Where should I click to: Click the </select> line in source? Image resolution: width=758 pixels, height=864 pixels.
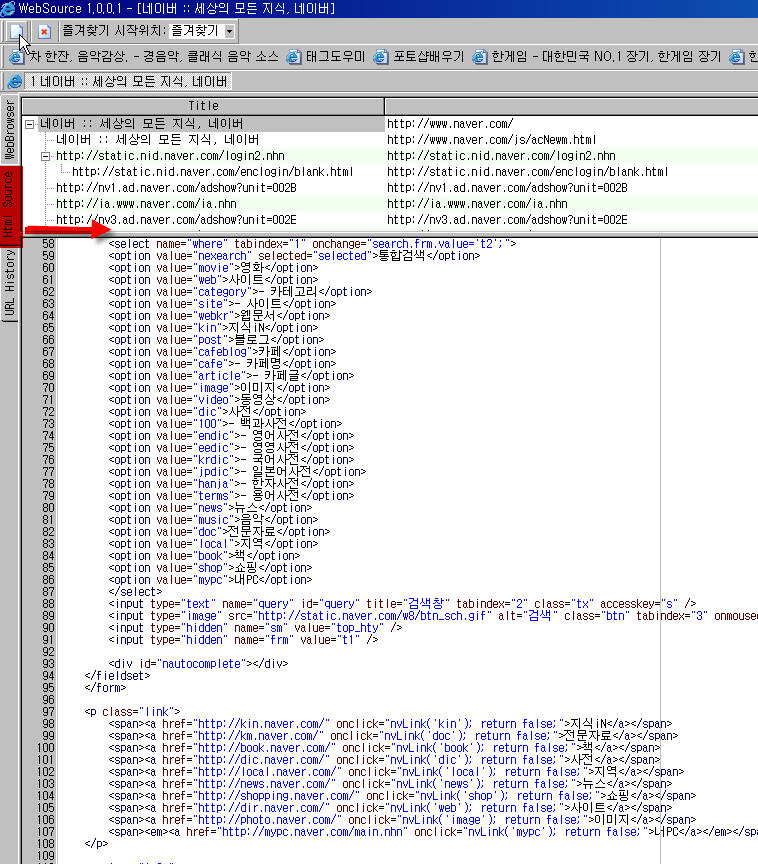pyautogui.click(x=135, y=592)
